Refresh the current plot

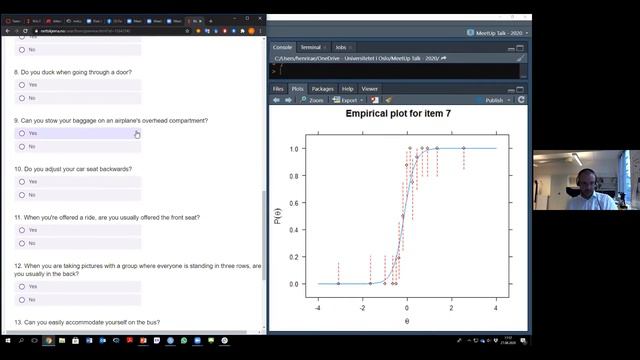521,100
